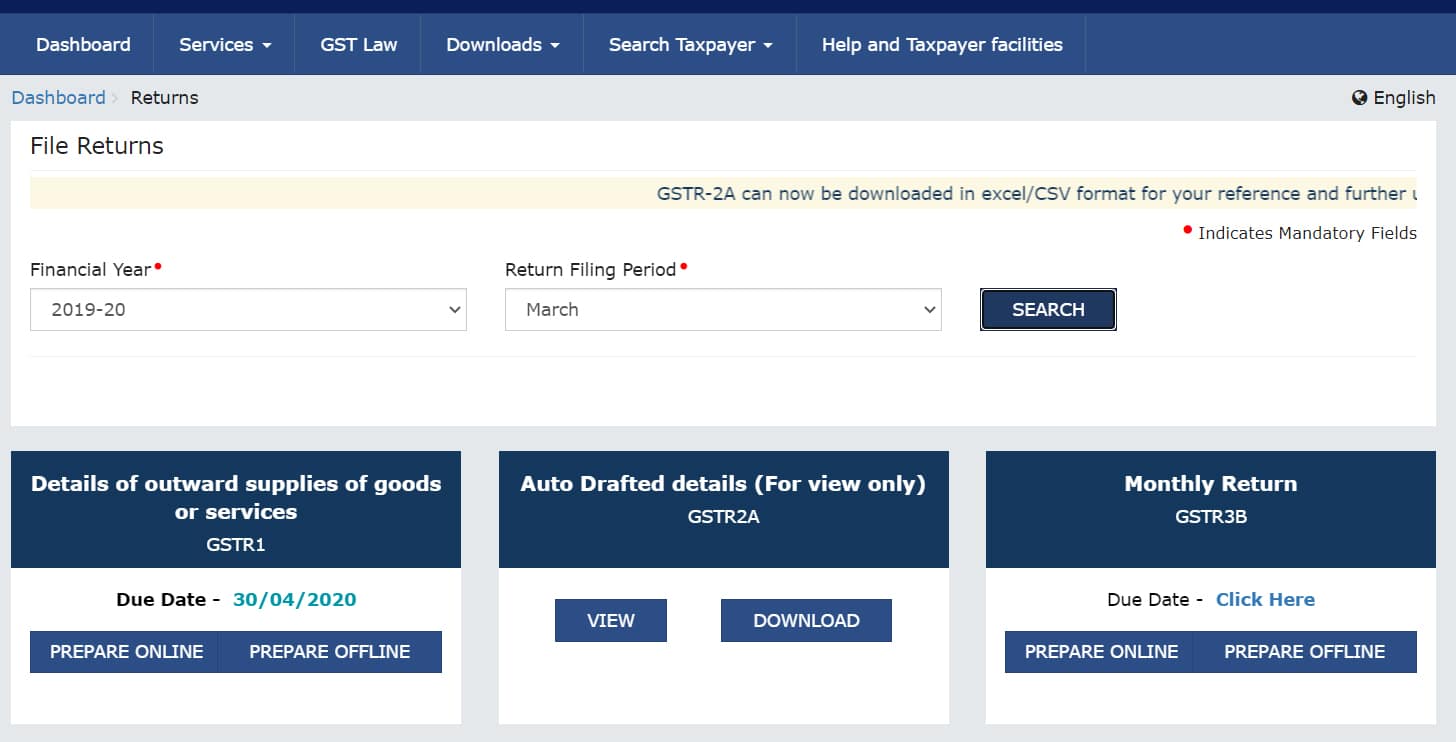Click DOWNLOAD for GSTR2A
Image resolution: width=1456 pixels, height=742 pixels.
click(806, 620)
